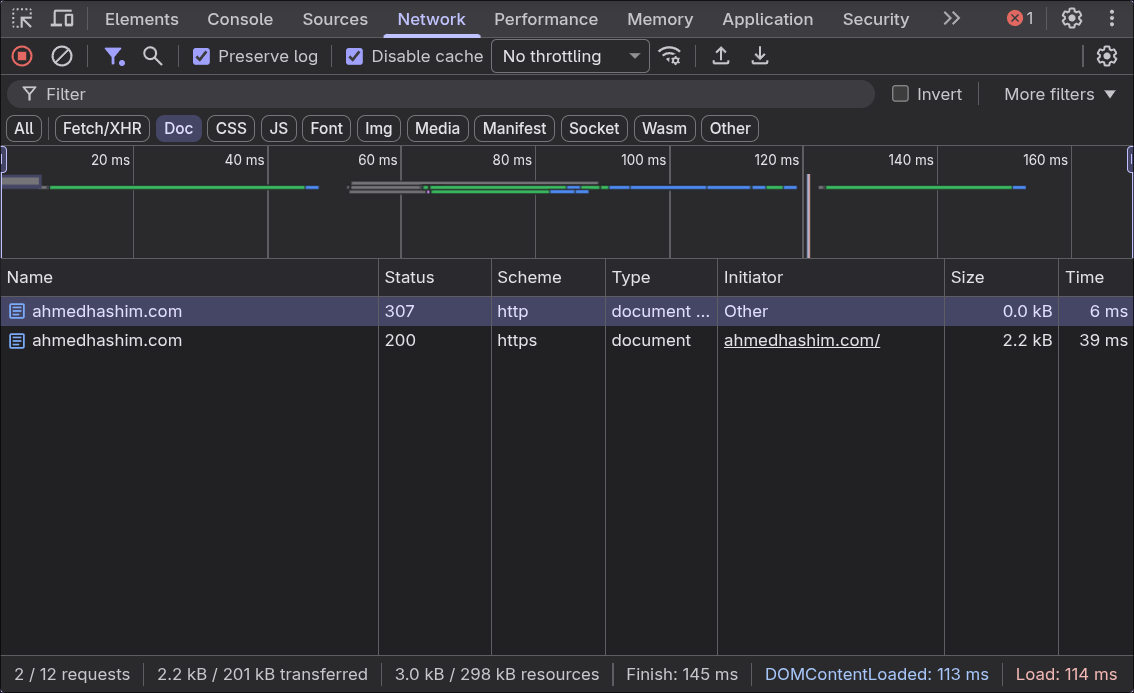Expand hidden panels with the chevron
Viewport: 1134px width, 693px height.
(x=951, y=19)
